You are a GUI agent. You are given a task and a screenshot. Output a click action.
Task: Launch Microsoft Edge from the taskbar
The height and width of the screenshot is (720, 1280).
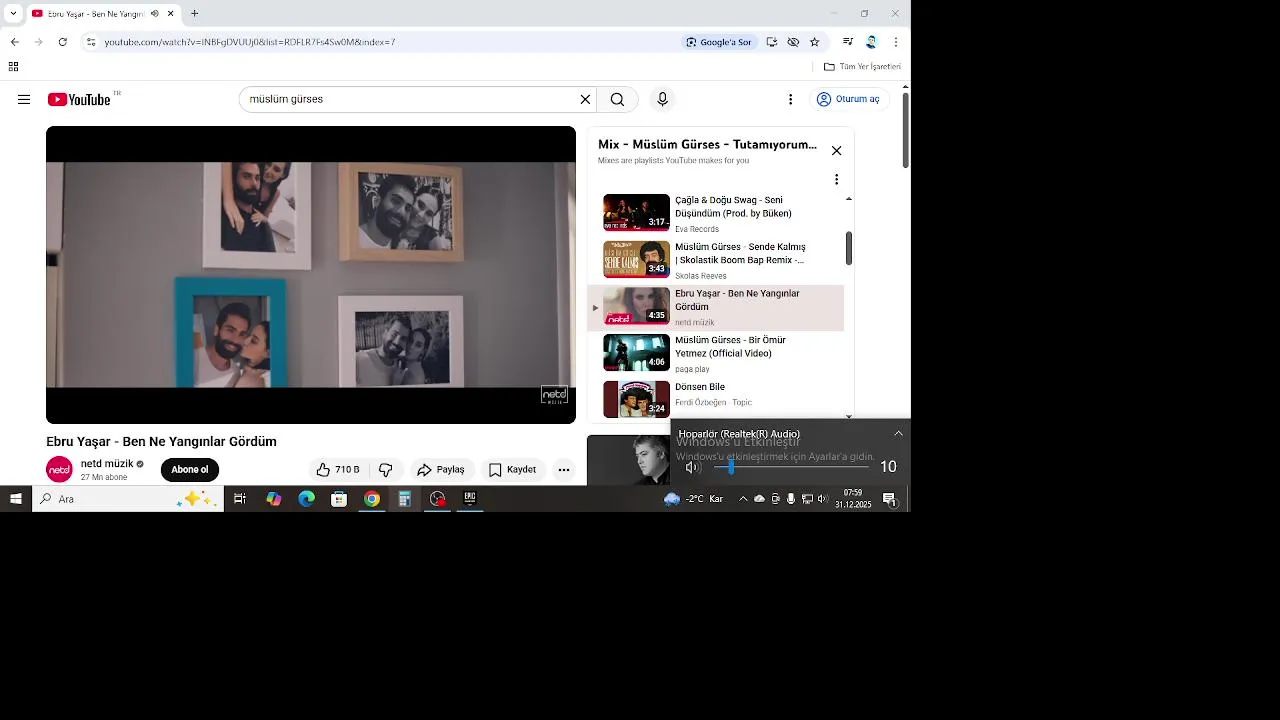coord(306,499)
